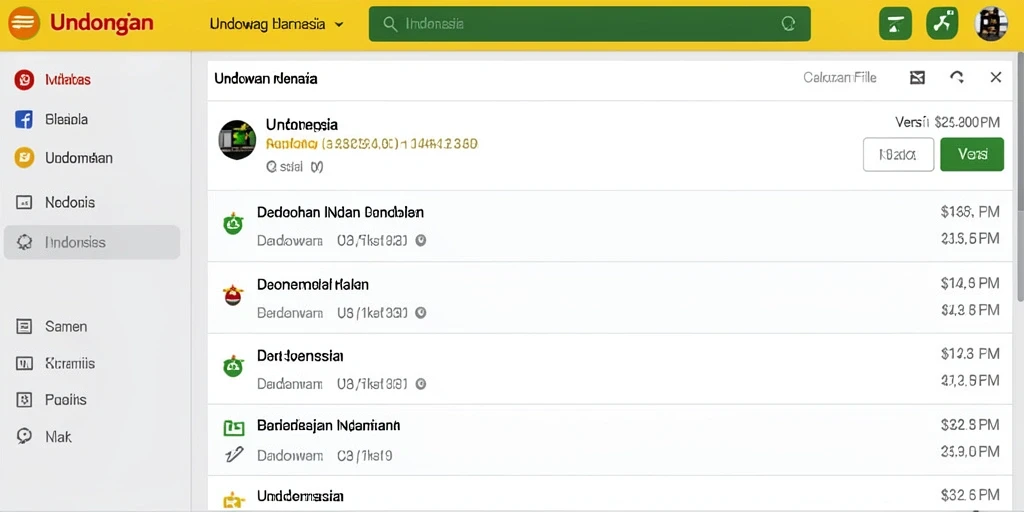Viewport: 1024px width, 512px height.
Task: Click the Nodonis sidebar icon
Action: 24,203
